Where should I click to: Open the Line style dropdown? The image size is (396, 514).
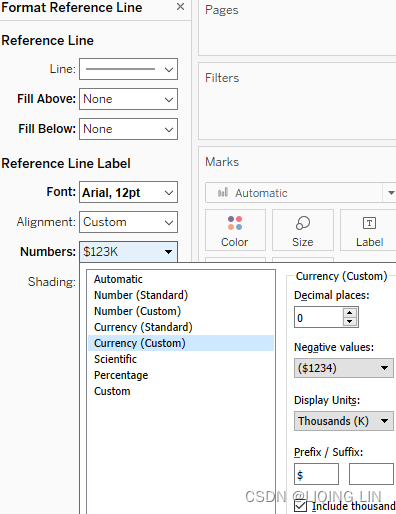click(128, 69)
